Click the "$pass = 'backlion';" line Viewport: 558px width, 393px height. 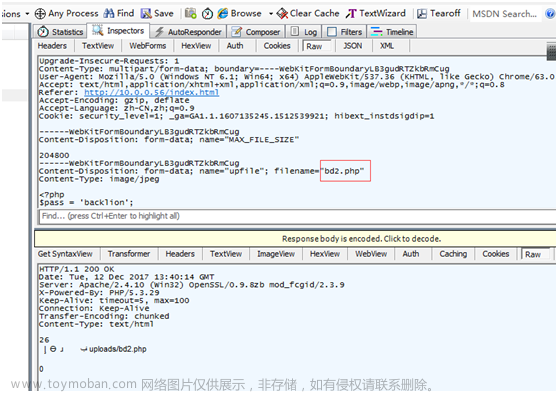pyautogui.click(x=86, y=203)
